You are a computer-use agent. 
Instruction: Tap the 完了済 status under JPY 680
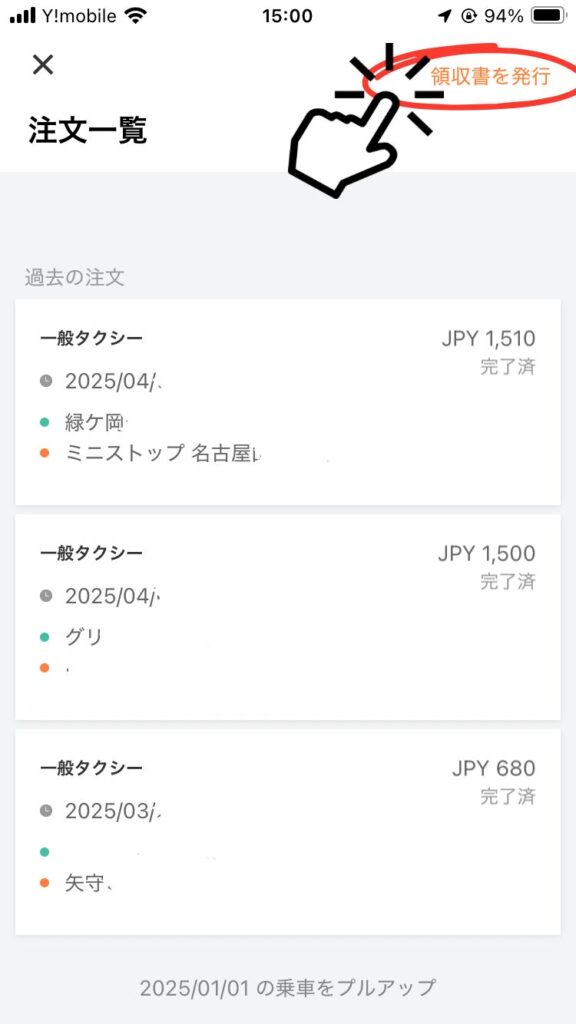tap(508, 796)
